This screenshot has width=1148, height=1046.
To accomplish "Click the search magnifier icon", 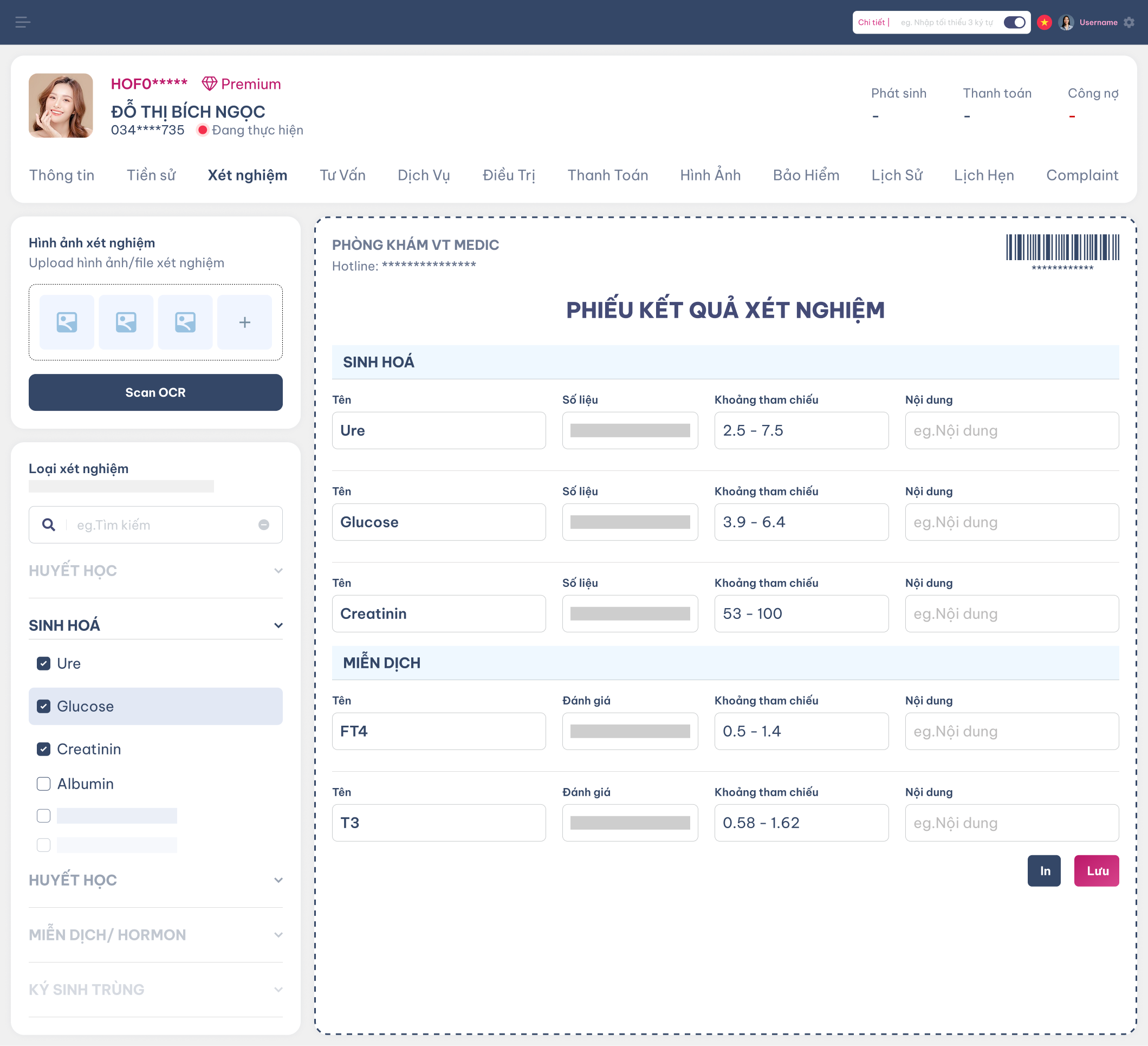I will coord(49,525).
